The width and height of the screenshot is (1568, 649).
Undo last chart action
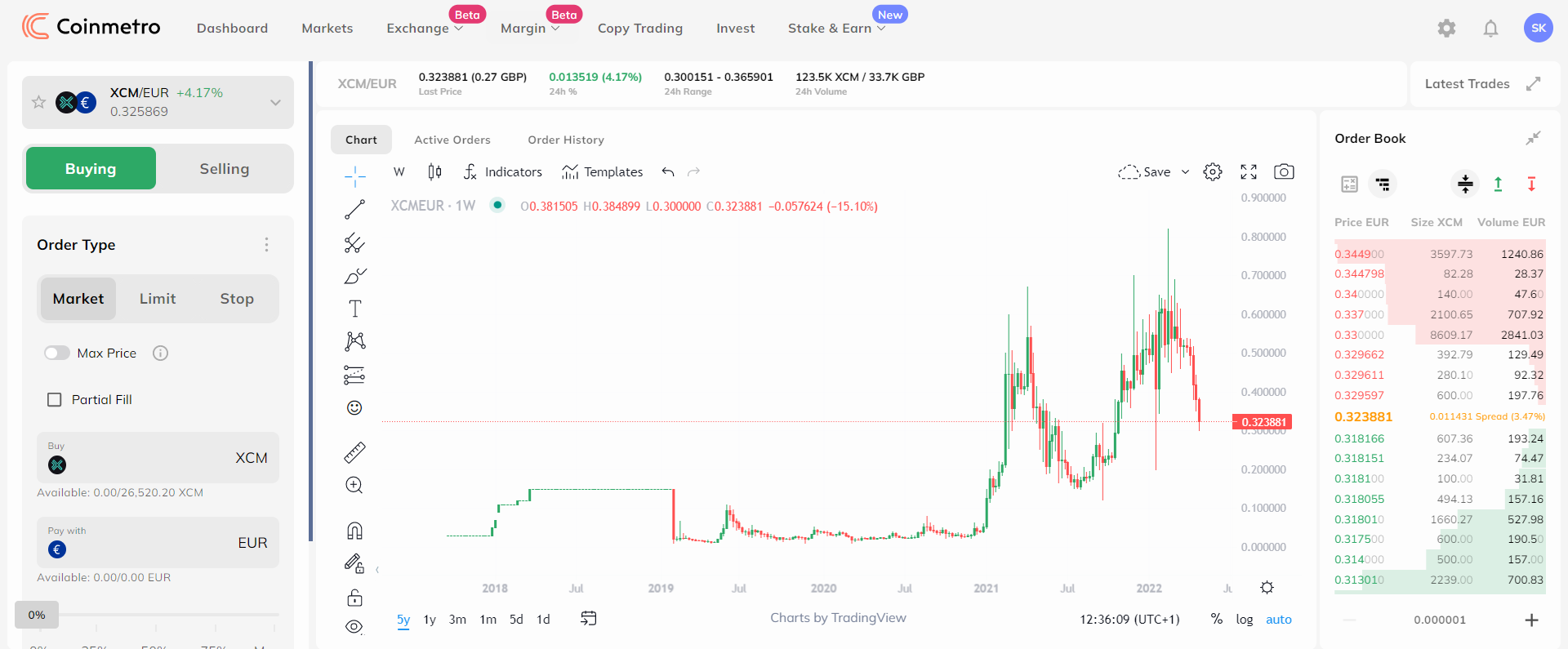[x=668, y=171]
